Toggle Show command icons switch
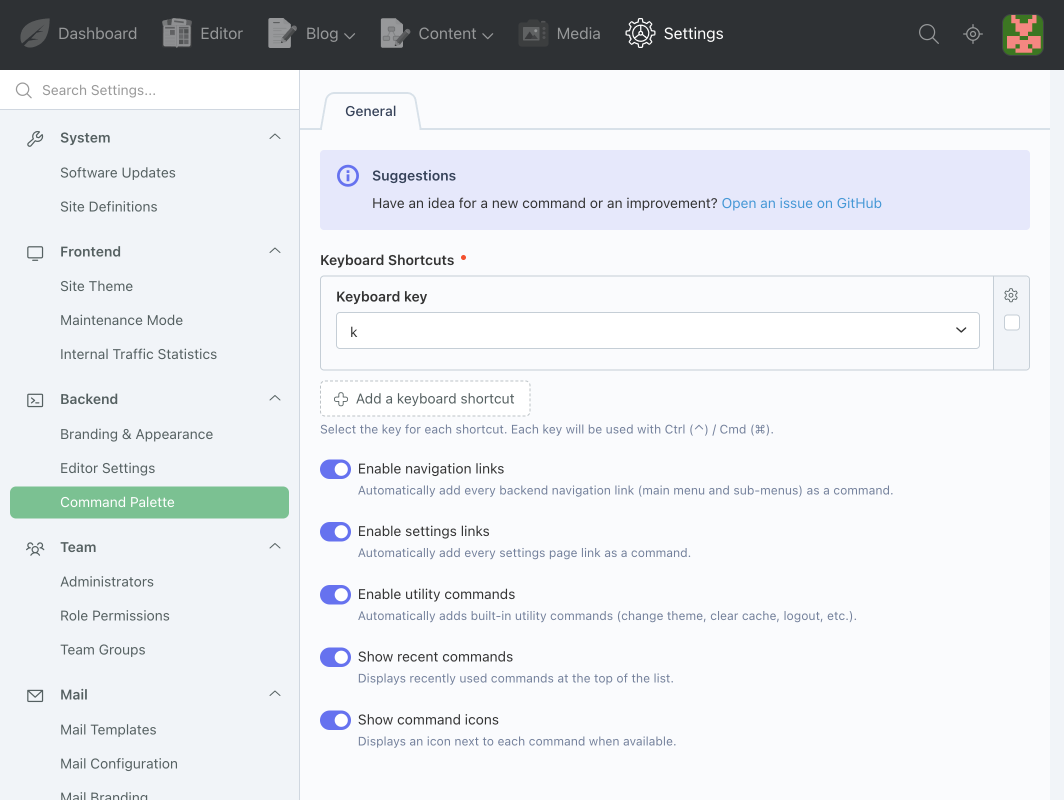Image resolution: width=1064 pixels, height=800 pixels. [335, 720]
